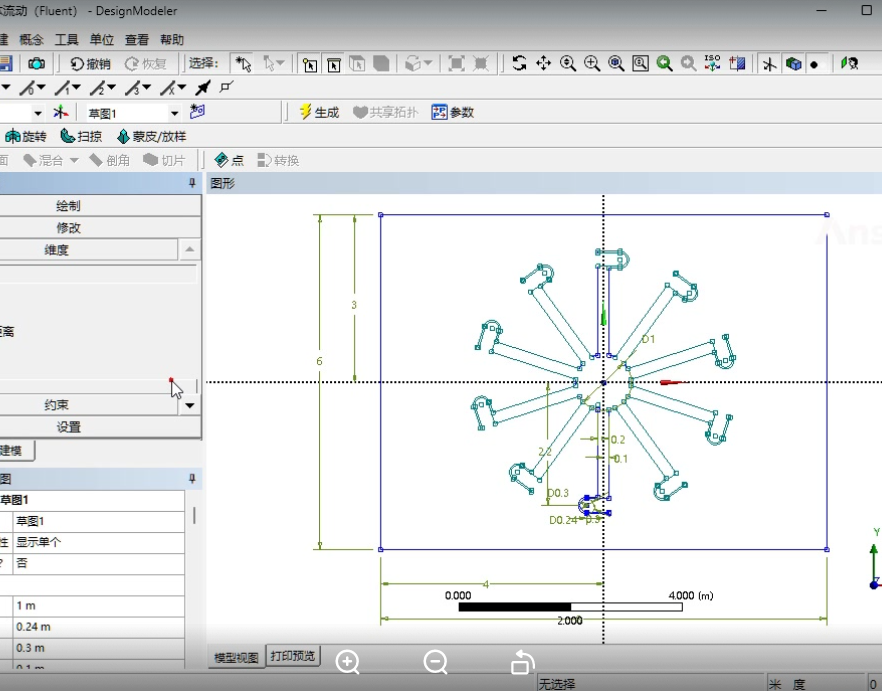Click the 生成 generate lightning button

click(x=319, y=112)
